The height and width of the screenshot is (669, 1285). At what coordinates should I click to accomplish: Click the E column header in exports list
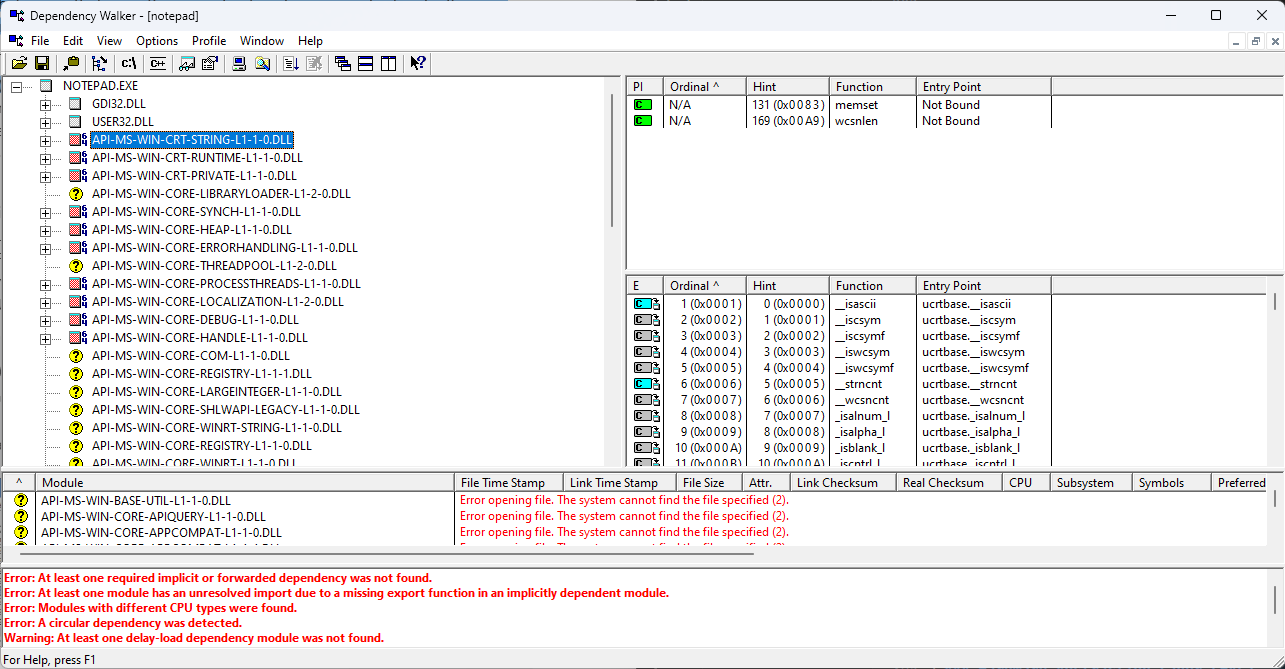coord(645,286)
